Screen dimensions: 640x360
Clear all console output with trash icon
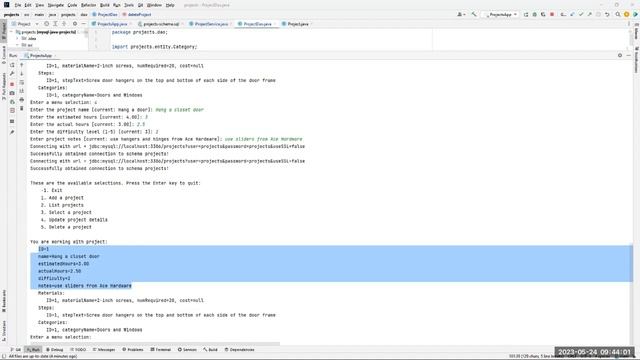tap(22, 108)
